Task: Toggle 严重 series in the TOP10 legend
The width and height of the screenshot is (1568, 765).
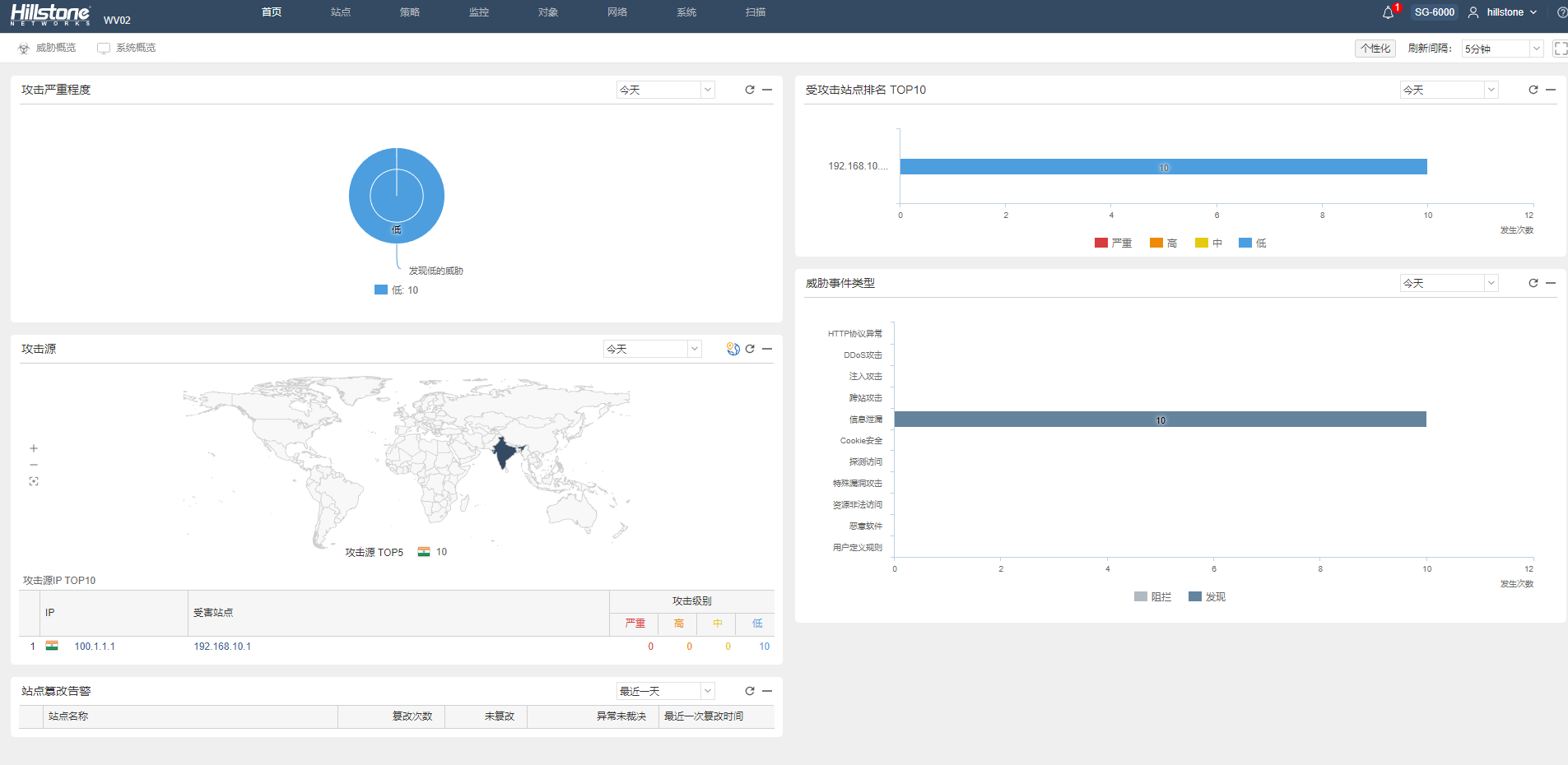Action: coord(1113,243)
